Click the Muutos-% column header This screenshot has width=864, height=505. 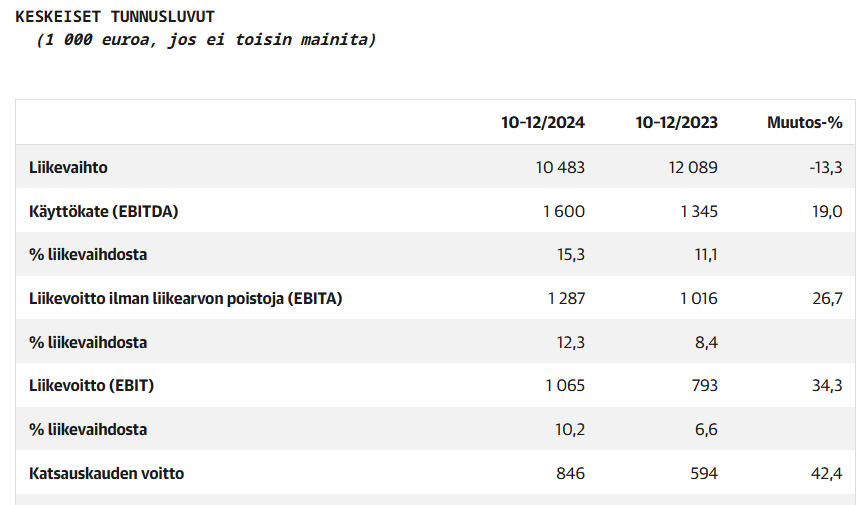[x=805, y=123]
